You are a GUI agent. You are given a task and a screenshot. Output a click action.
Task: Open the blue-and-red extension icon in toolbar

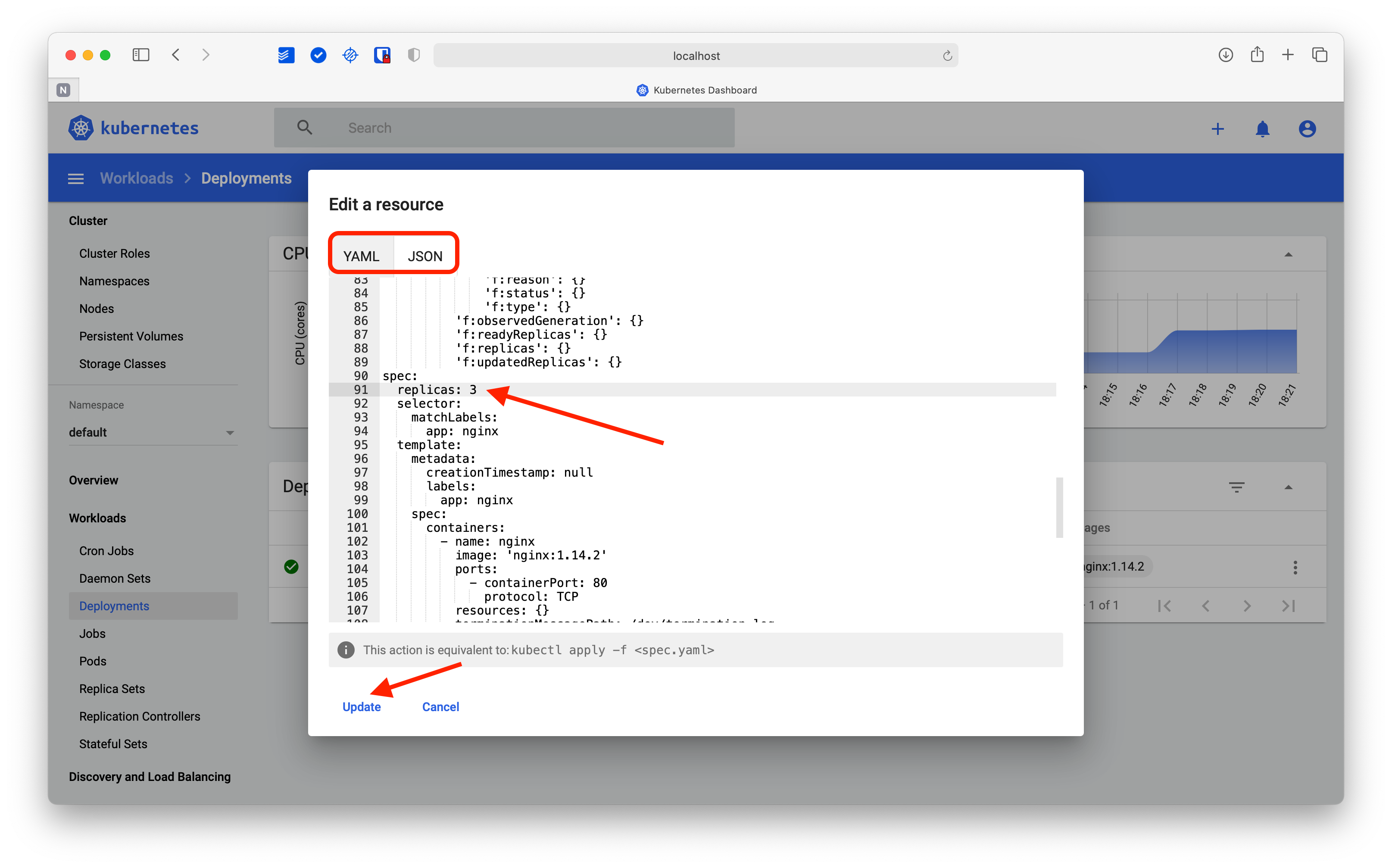(382, 55)
